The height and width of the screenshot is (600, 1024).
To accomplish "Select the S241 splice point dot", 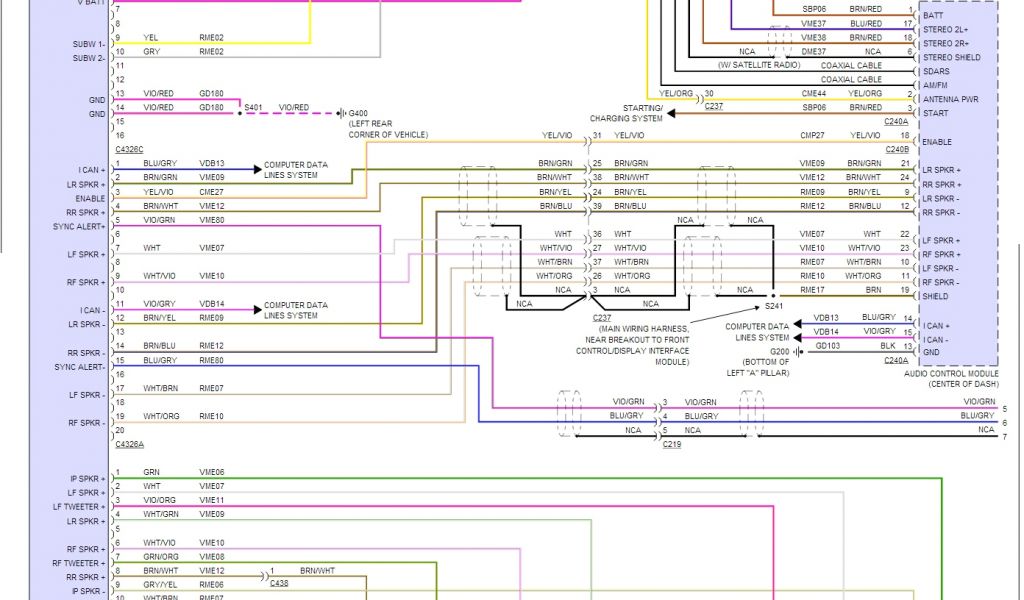I will tap(772, 297).
